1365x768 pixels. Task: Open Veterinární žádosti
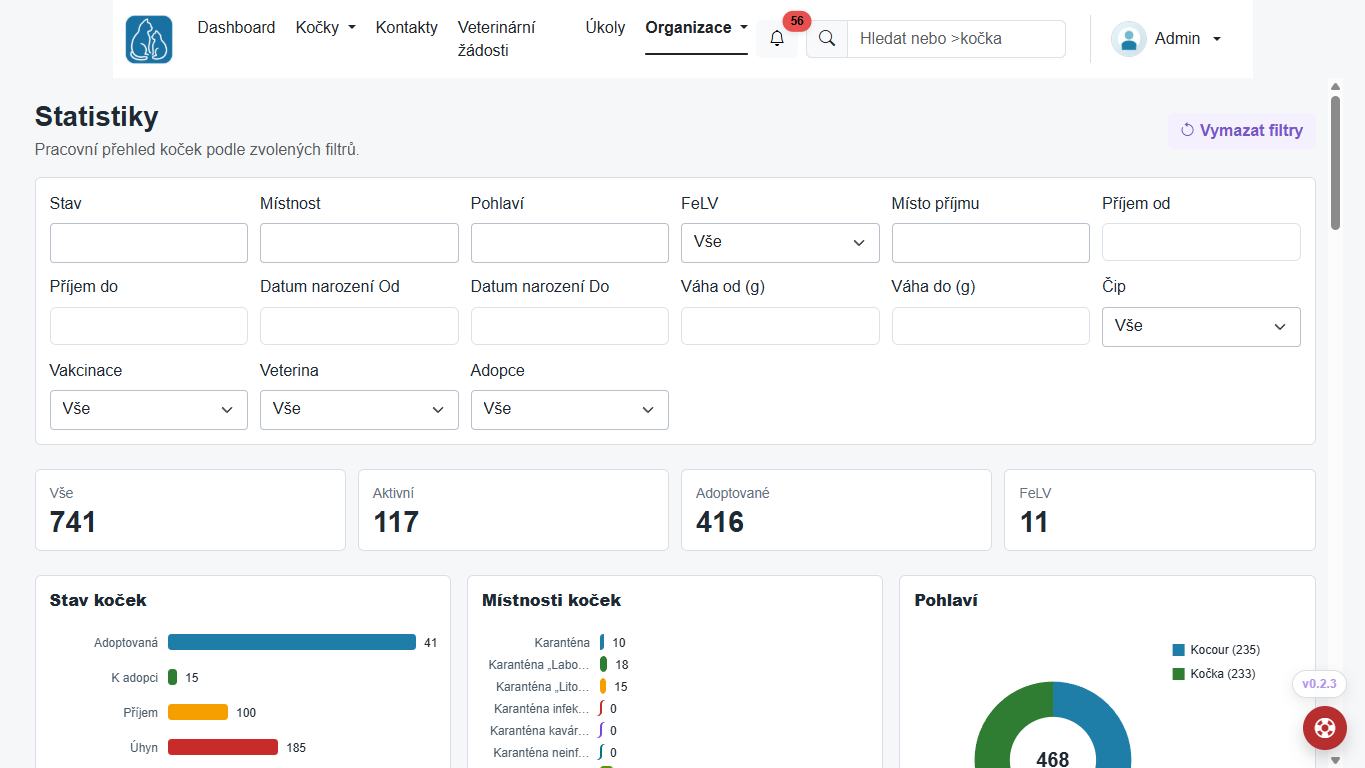[x=496, y=39]
